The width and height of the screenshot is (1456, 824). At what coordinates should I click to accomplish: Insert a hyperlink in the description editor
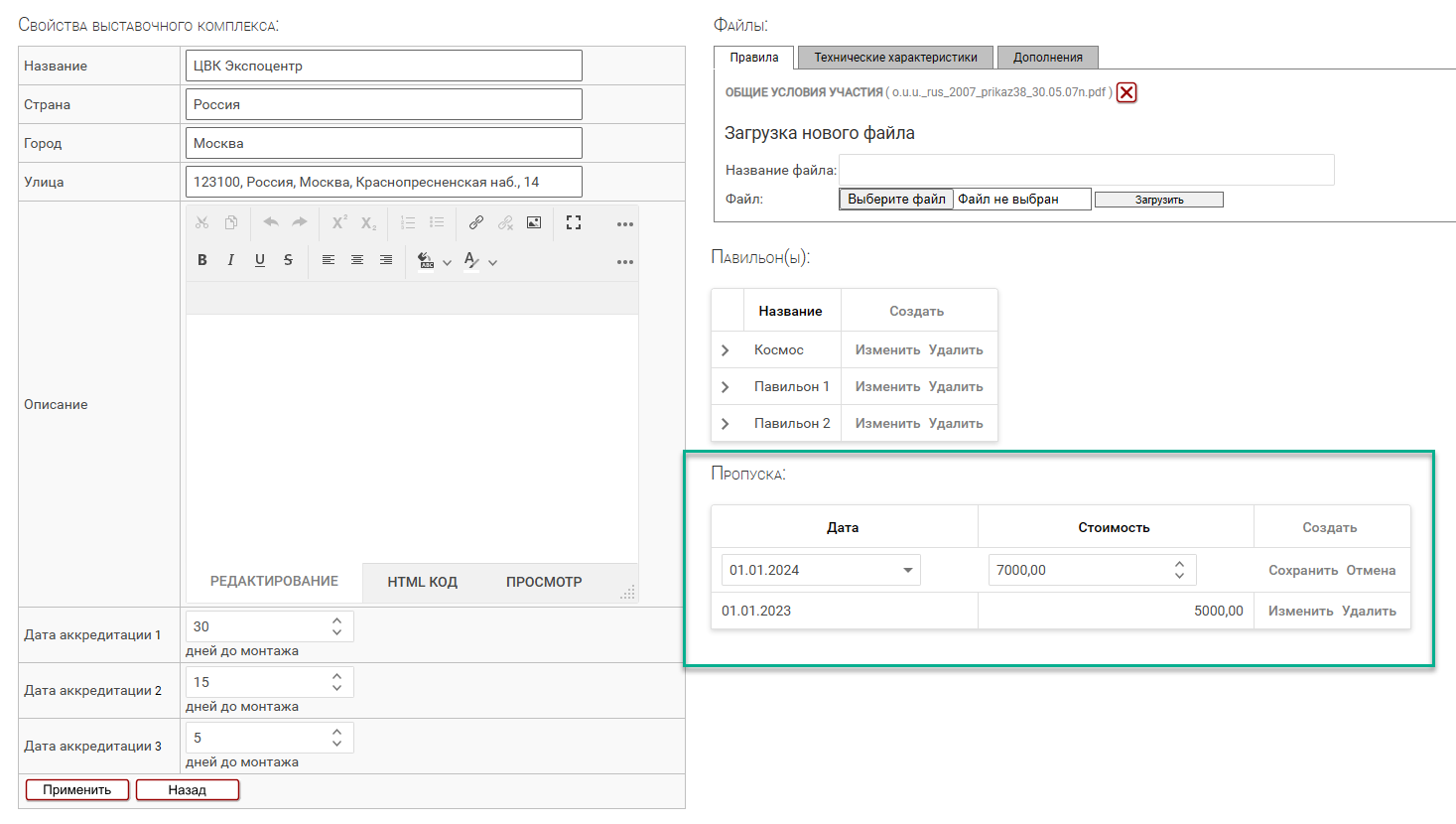pos(476,223)
